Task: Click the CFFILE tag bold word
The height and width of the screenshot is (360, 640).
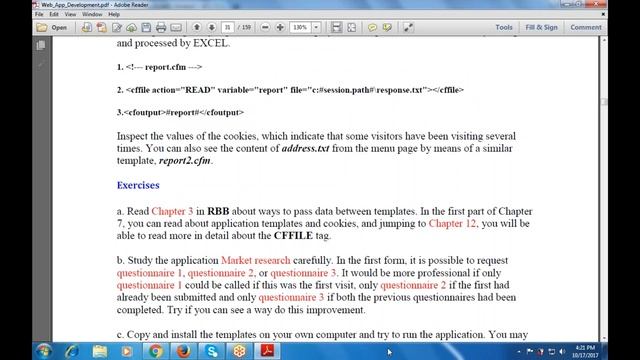Action: [x=293, y=236]
